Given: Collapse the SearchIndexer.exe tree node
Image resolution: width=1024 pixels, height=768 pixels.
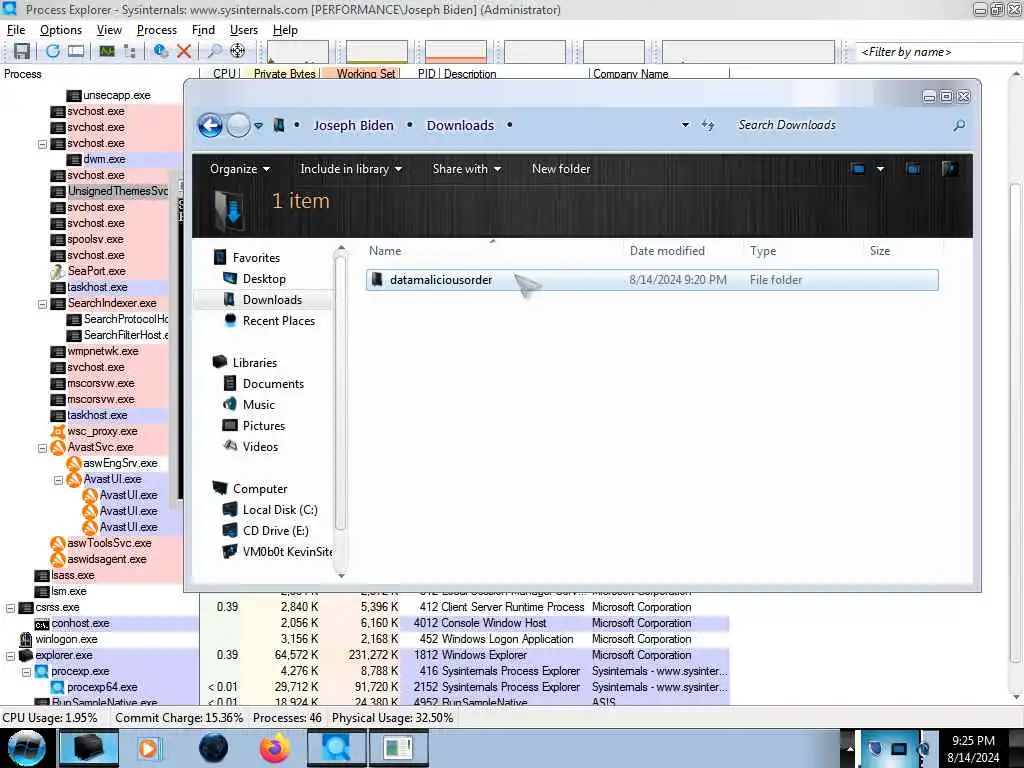Looking at the screenshot, I should click(42, 304).
